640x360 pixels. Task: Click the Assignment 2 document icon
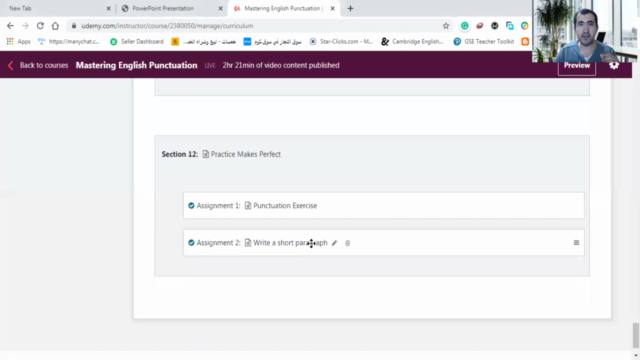click(x=248, y=242)
